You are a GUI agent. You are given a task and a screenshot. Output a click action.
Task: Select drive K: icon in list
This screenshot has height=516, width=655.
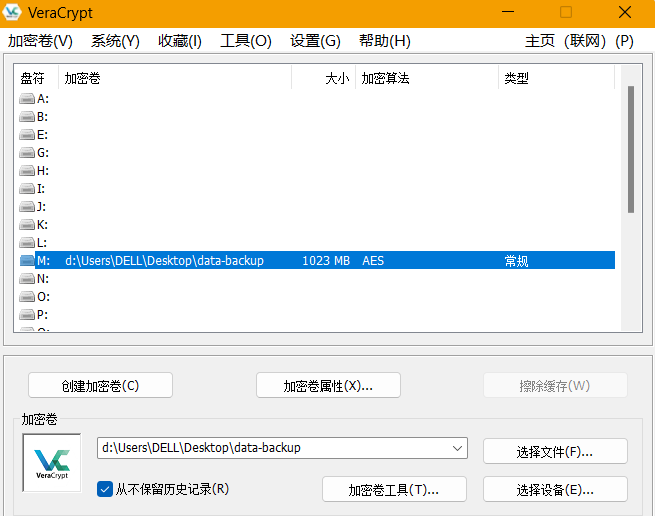[27, 225]
